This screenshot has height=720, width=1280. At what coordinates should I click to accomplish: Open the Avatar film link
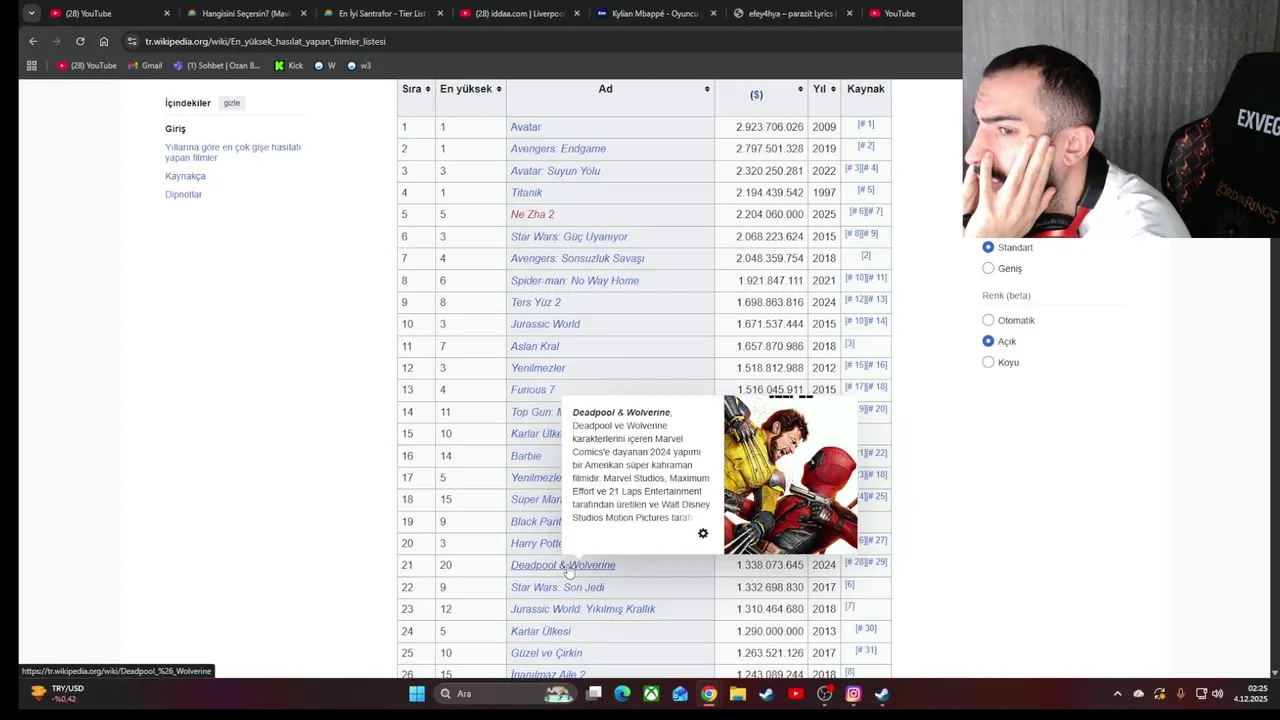click(x=525, y=127)
